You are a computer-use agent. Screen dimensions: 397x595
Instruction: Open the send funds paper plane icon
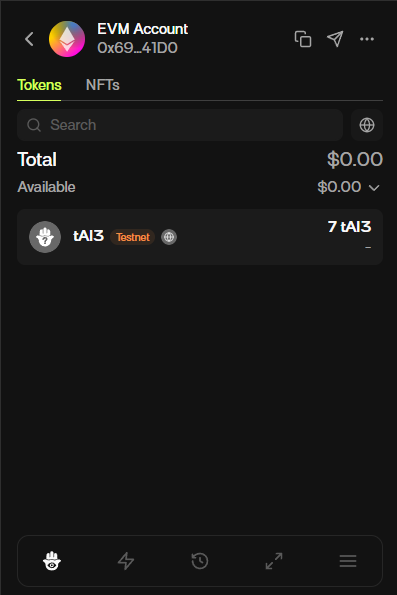coord(335,39)
